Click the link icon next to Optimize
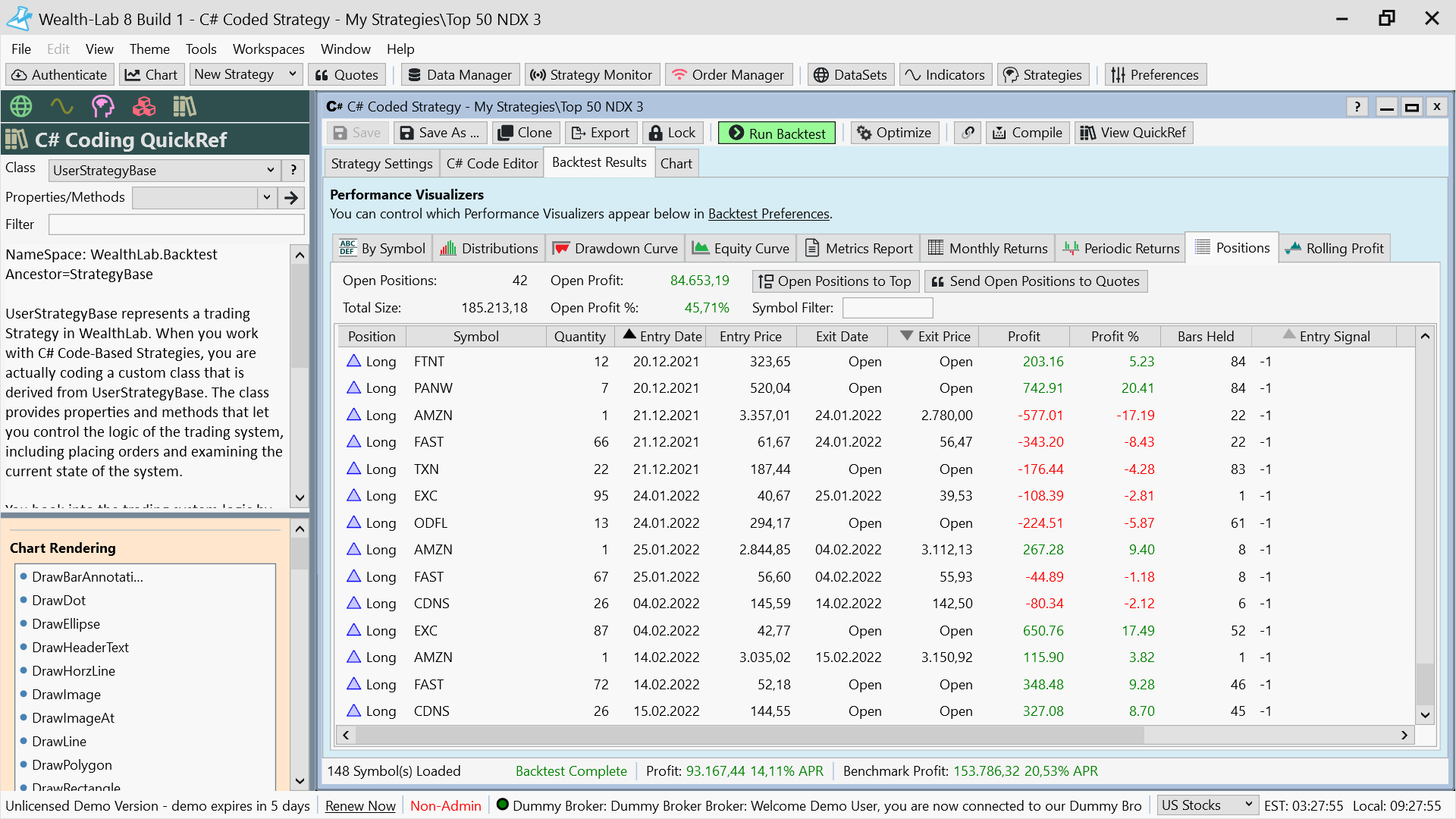This screenshot has width=1456, height=819. (x=968, y=133)
